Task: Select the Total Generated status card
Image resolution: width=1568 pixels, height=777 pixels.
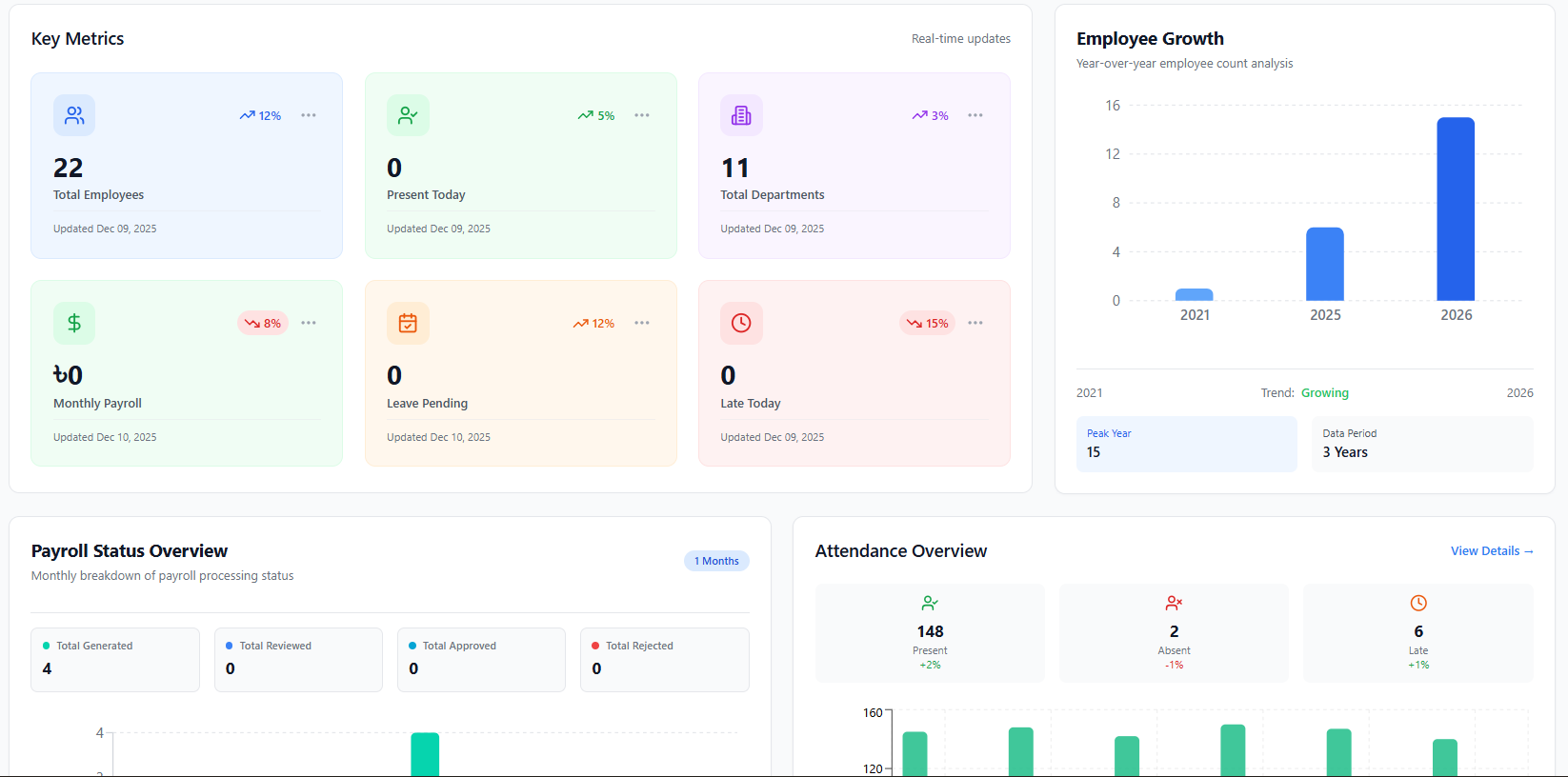Action: pos(115,659)
